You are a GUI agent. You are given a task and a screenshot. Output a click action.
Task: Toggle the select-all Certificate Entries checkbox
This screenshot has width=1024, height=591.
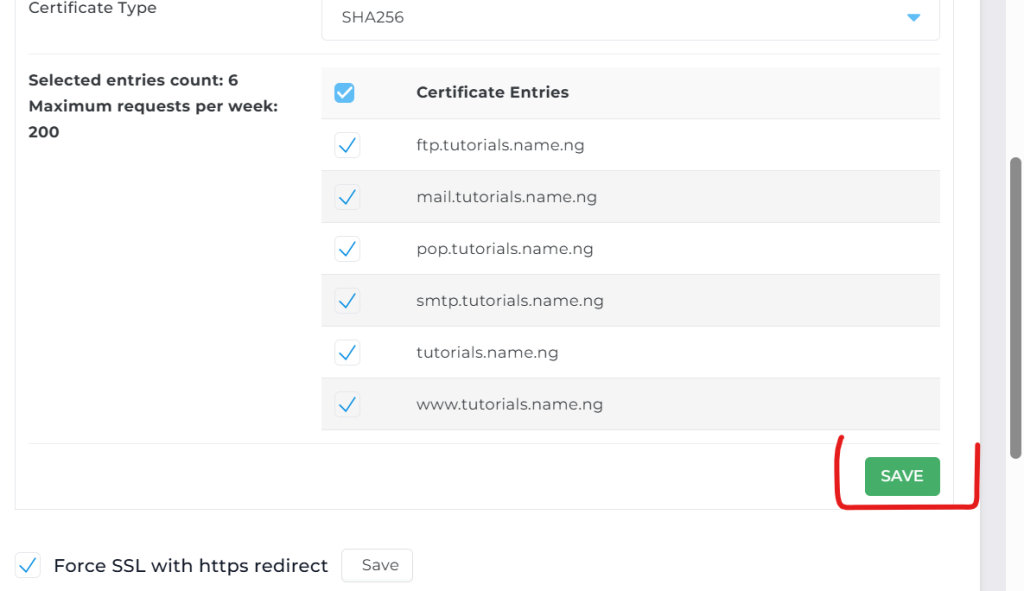tap(345, 93)
